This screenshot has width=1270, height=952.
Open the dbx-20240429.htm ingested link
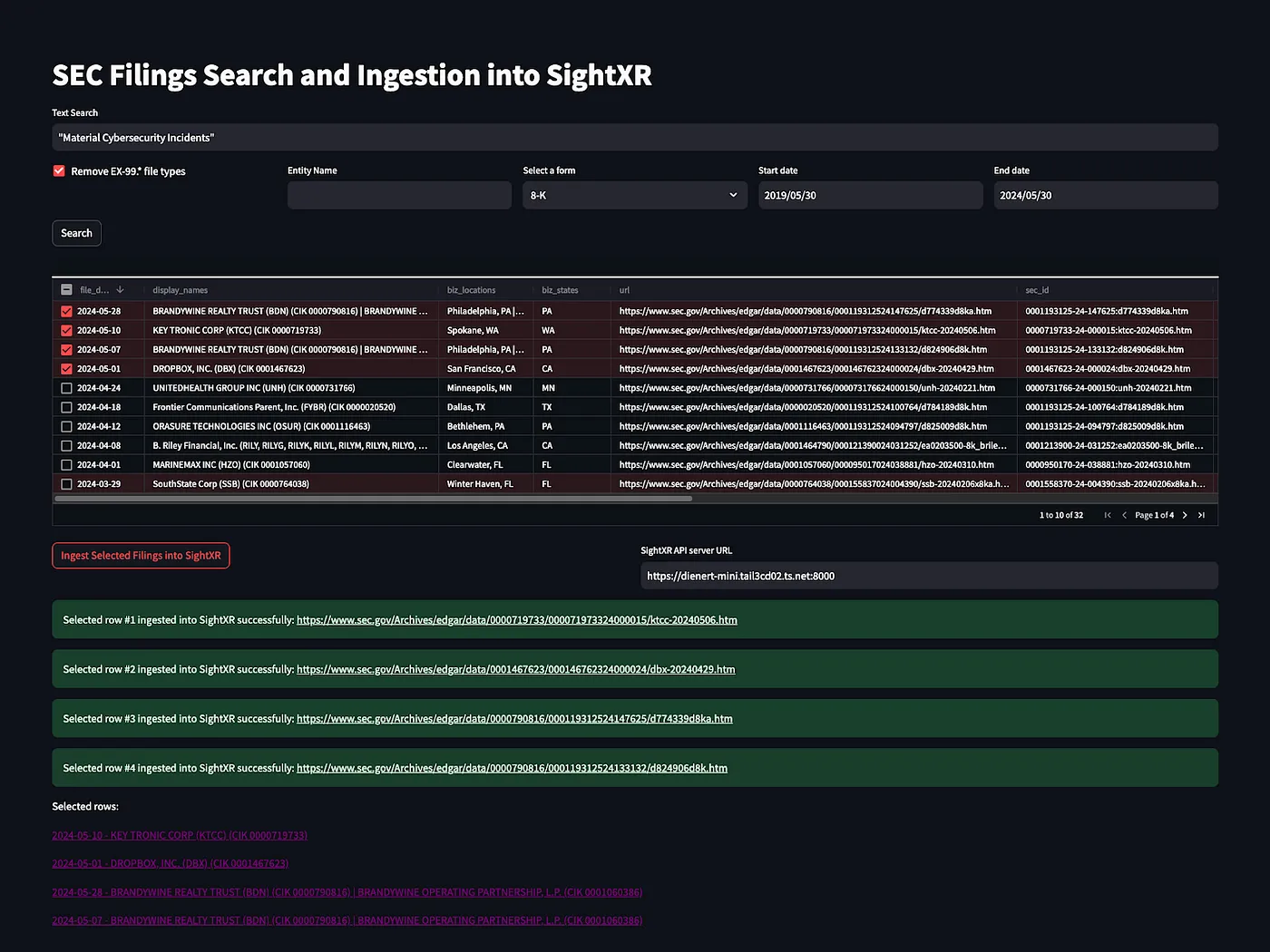516,669
